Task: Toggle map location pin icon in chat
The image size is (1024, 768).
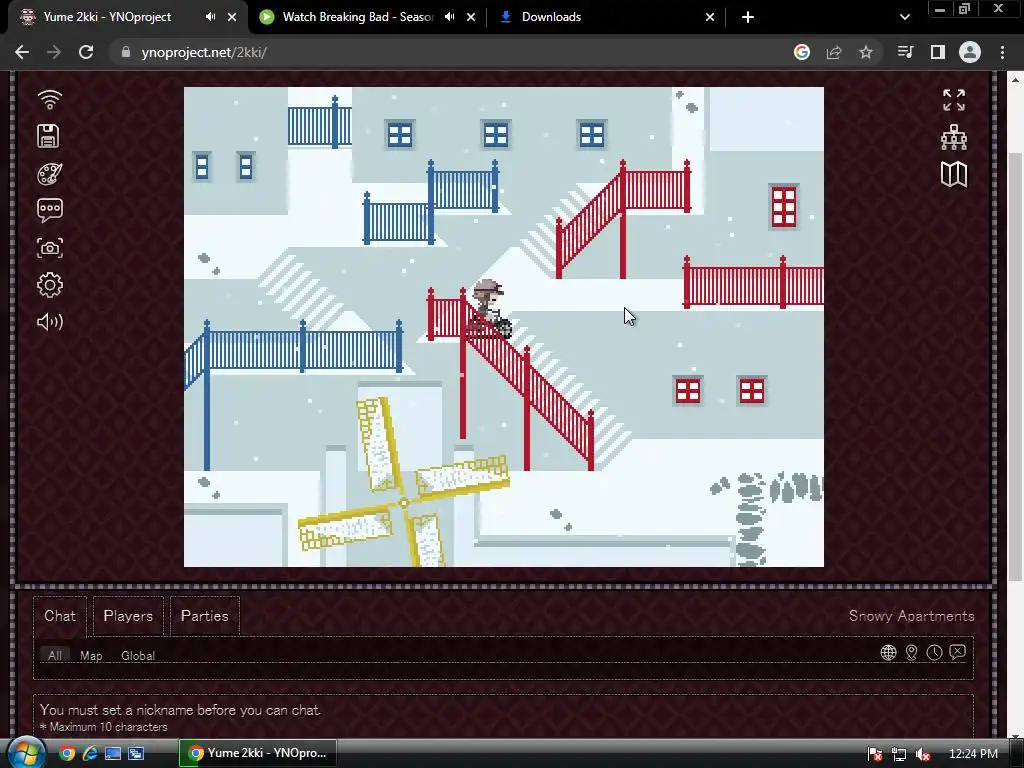Action: 912,652
